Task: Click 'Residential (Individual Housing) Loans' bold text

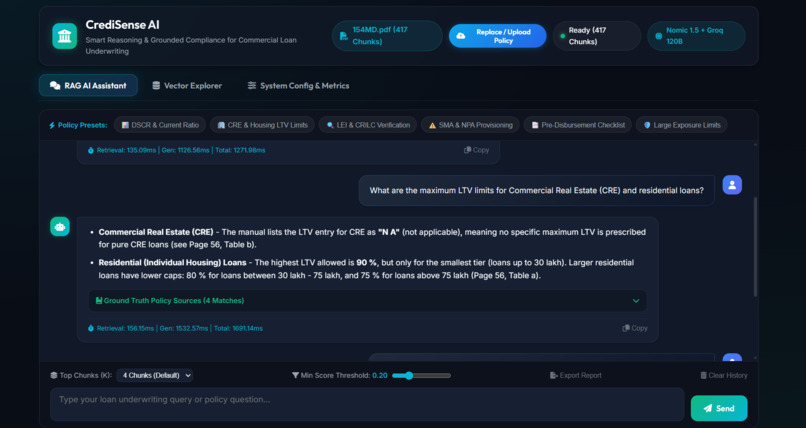Action: pos(172,263)
